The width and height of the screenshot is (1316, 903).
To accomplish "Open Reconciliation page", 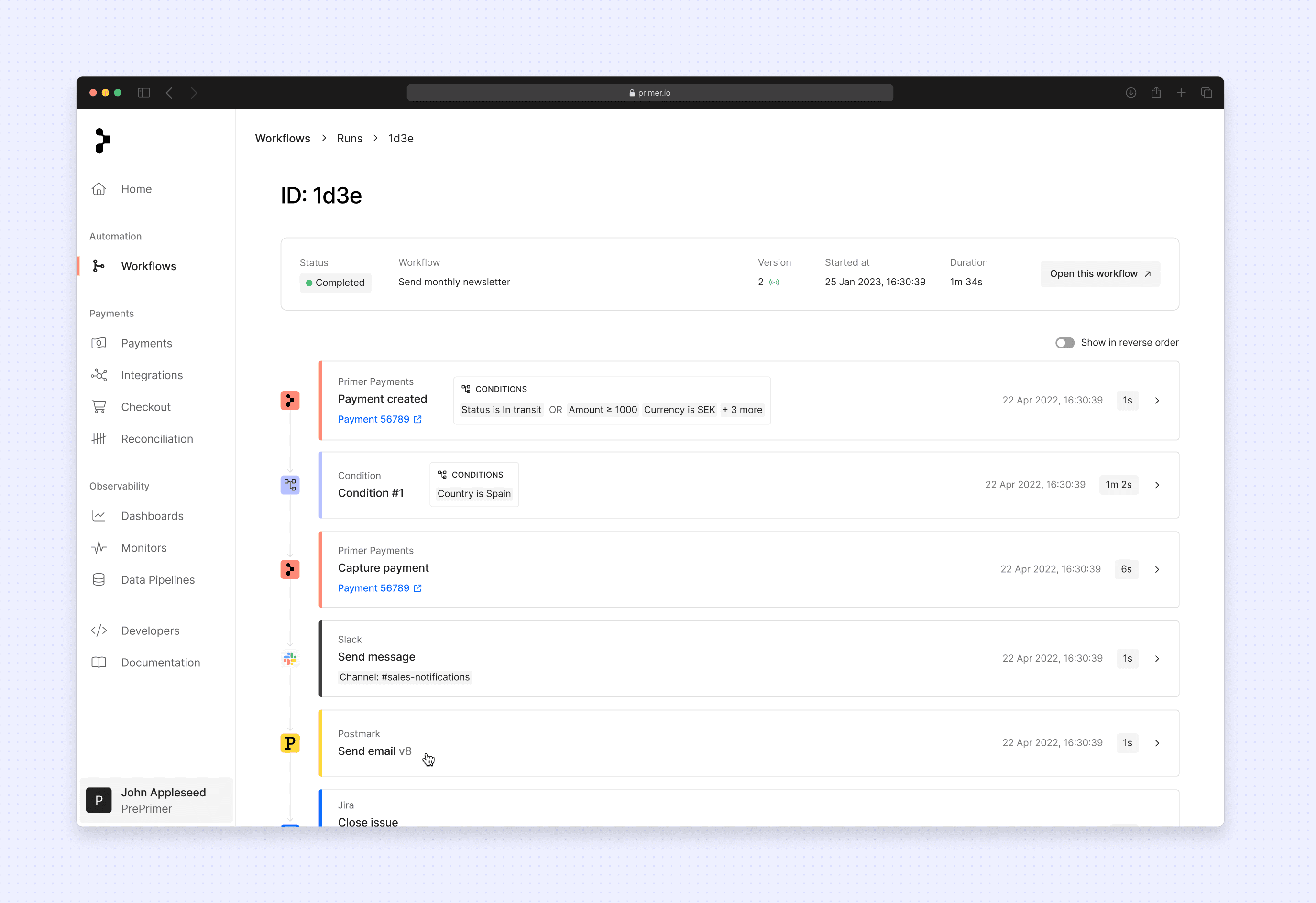I will click(x=156, y=439).
